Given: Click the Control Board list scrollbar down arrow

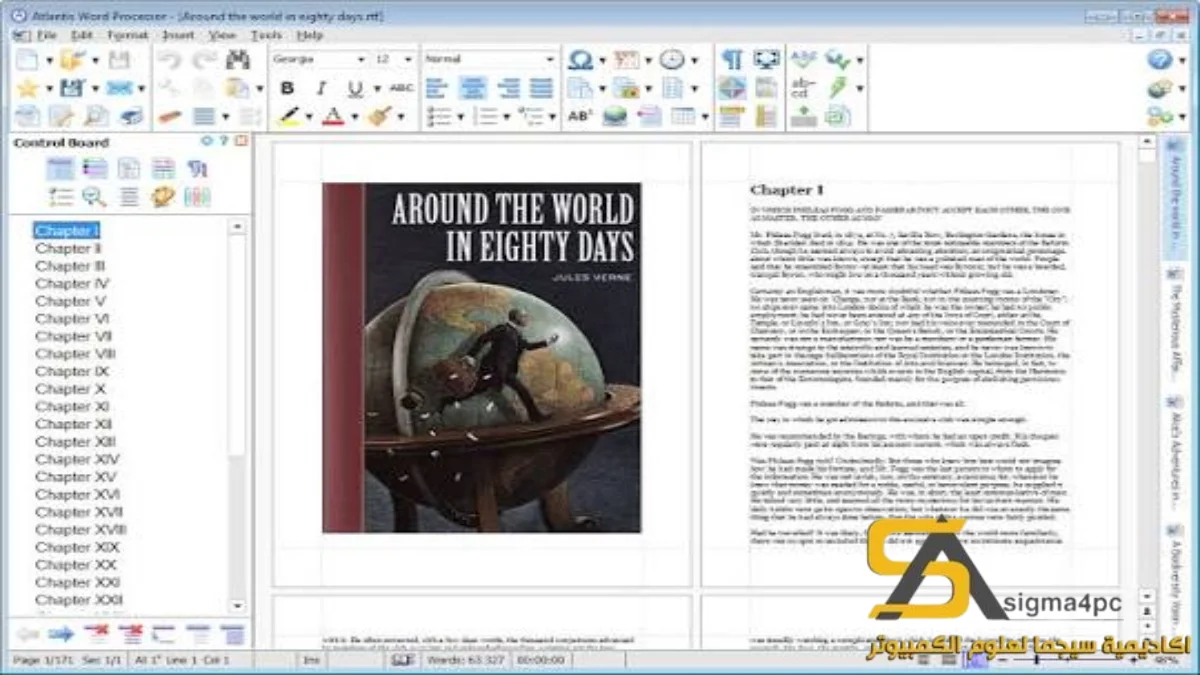Looking at the screenshot, I should (x=237, y=606).
